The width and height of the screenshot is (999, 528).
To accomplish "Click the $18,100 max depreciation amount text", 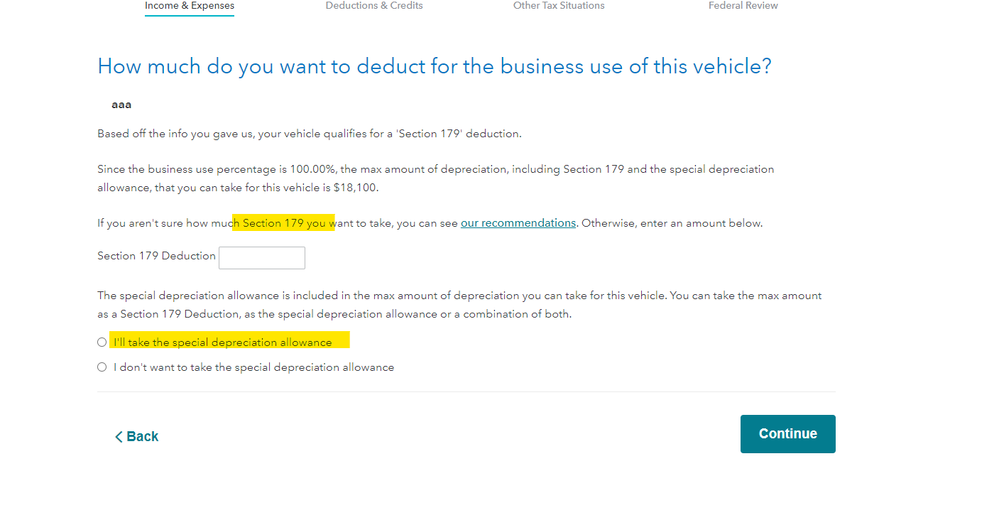I will click(x=355, y=187).
